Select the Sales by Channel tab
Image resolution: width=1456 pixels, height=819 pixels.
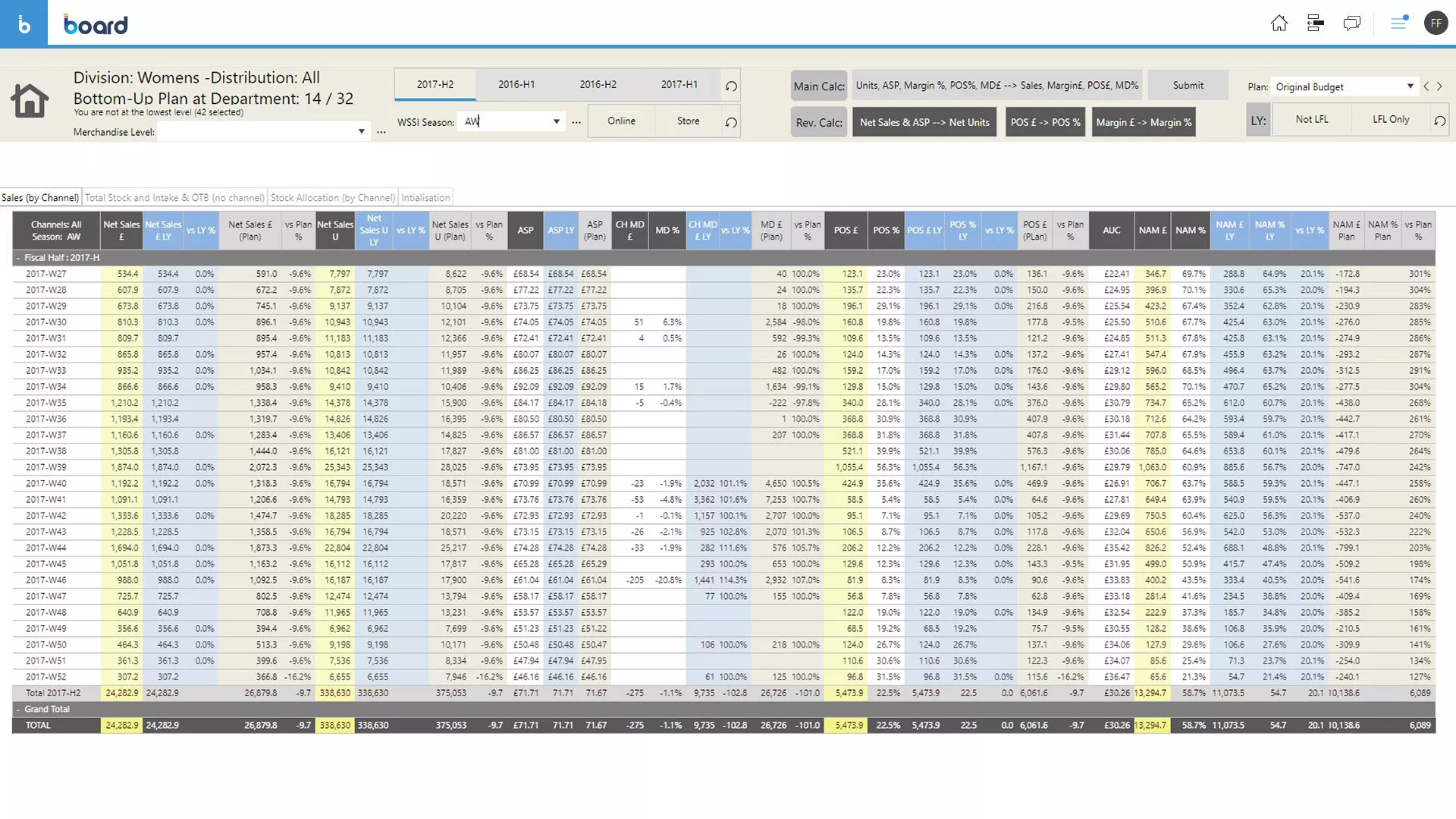coord(40,197)
